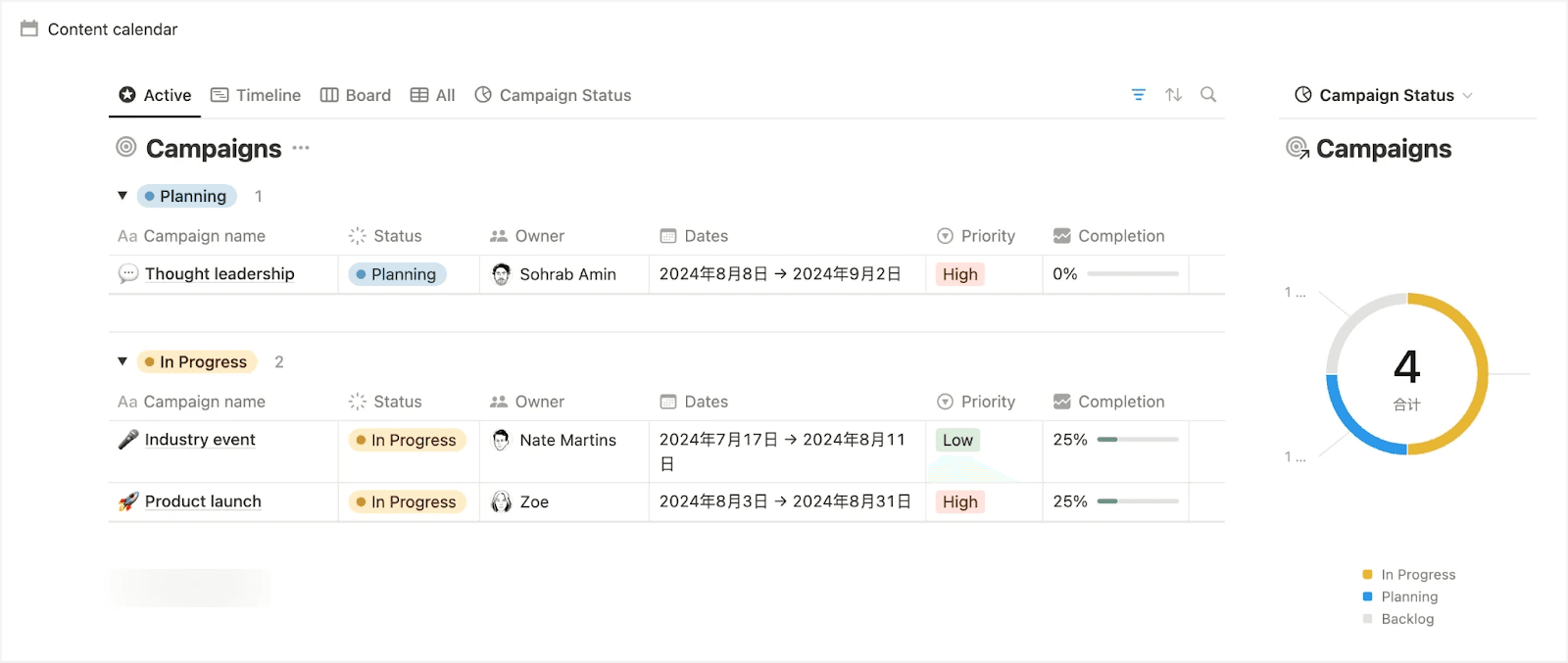Click the speech bubble icon for Thought leadership
The image size is (1568, 663).
click(127, 274)
